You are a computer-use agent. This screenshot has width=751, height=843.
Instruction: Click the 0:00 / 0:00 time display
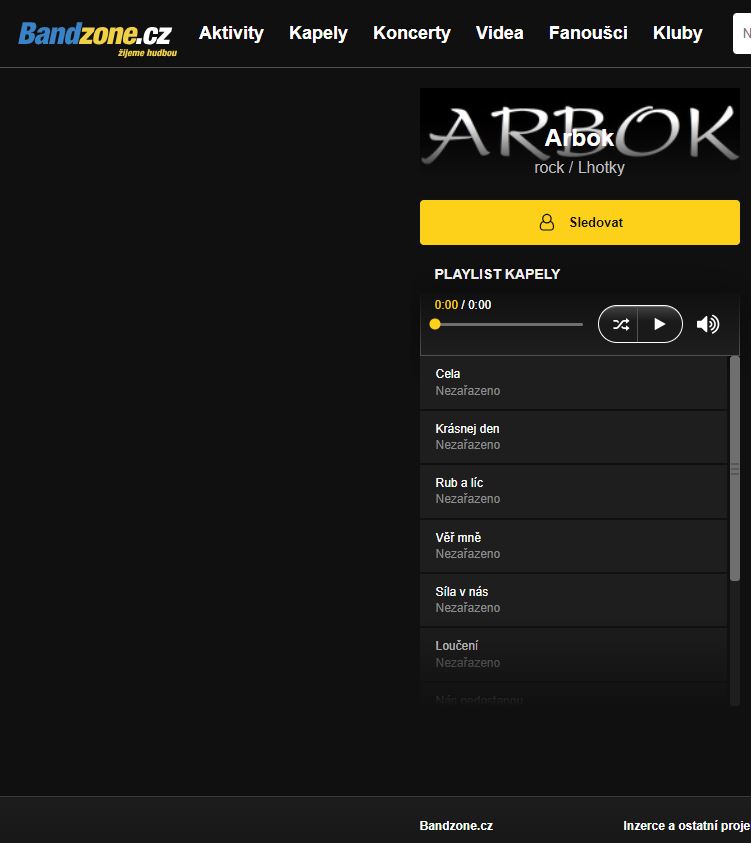pyautogui.click(x=462, y=305)
